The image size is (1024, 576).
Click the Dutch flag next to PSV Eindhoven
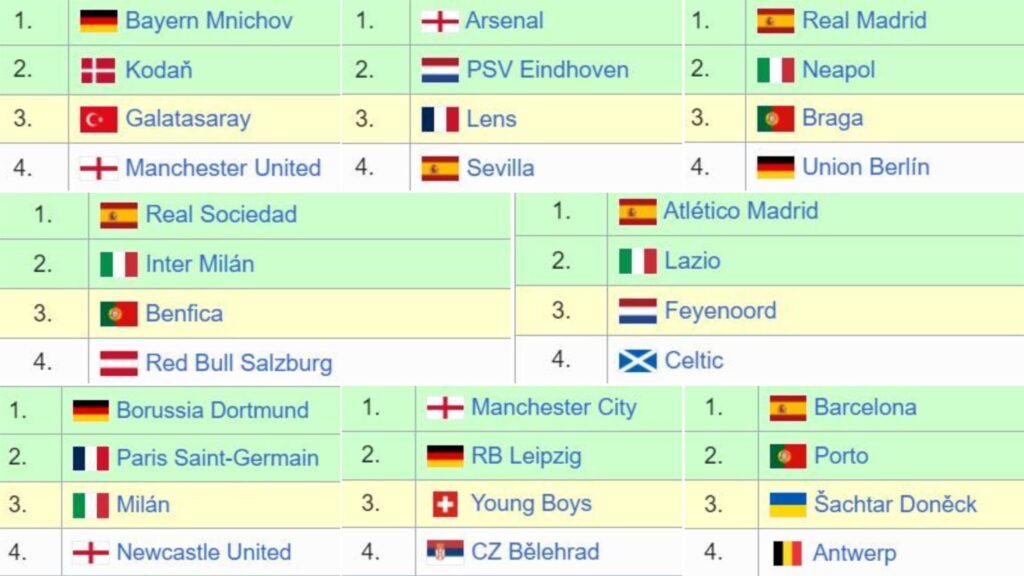[x=440, y=70]
